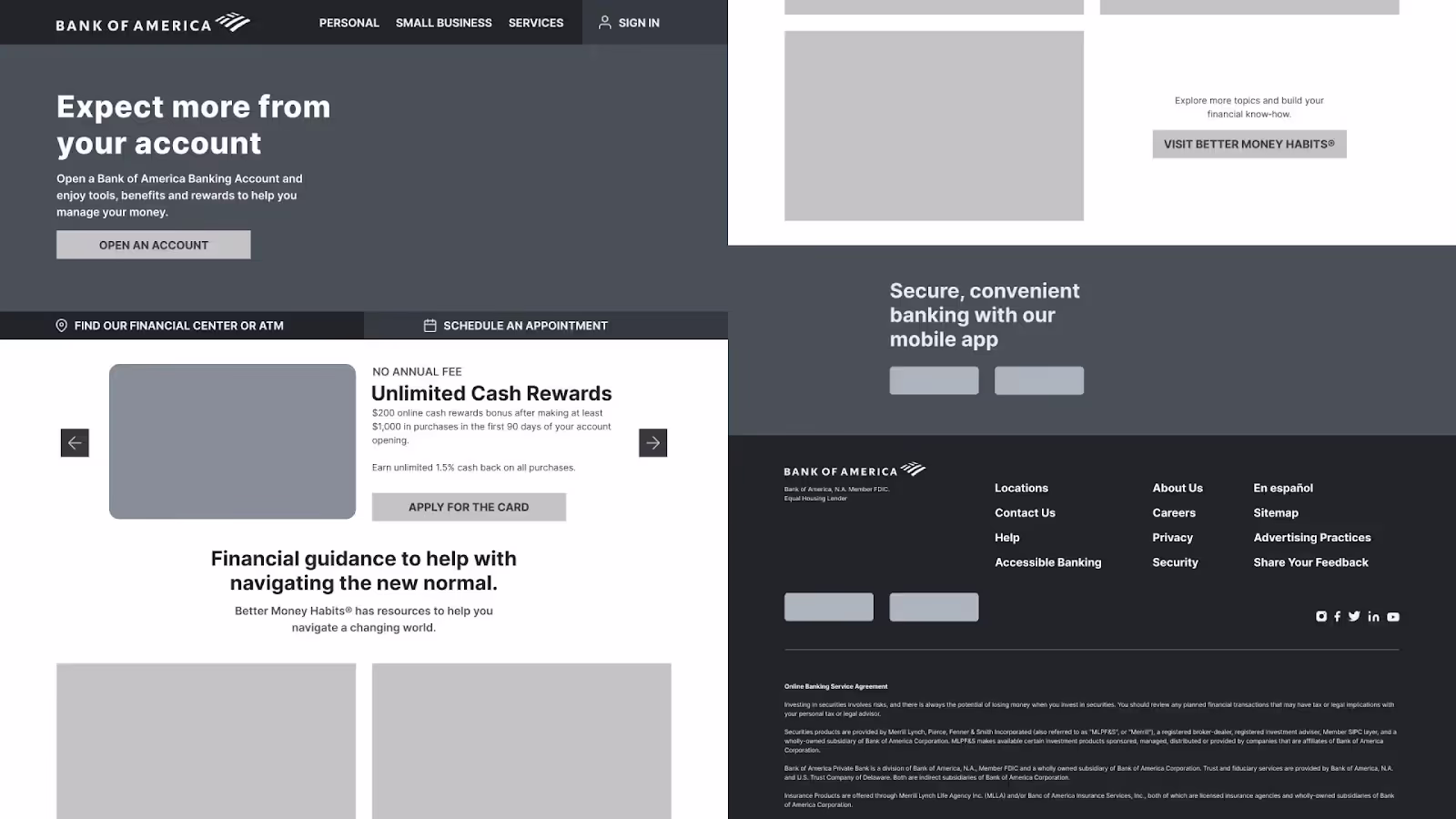Open the Personal menu in the navigation
This screenshot has height=819, width=1456.
click(x=349, y=23)
